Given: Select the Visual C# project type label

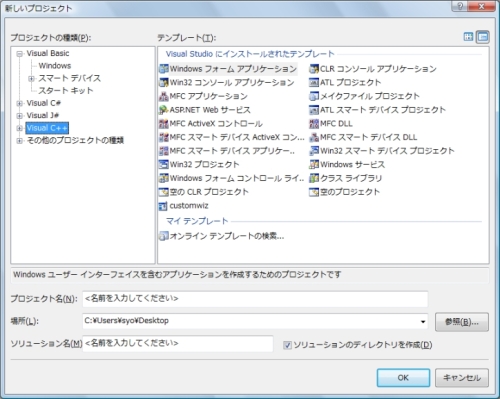Looking at the screenshot, I should [43, 103].
